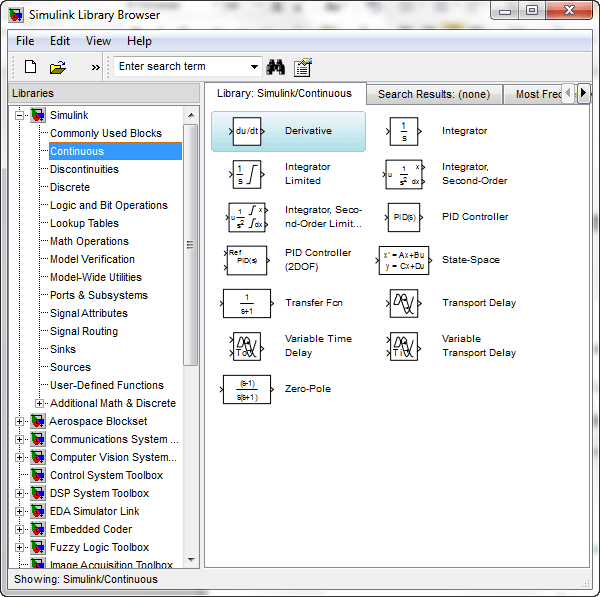This screenshot has height=597, width=600.
Task: Choose the Zero-Pole block icon
Action: point(246,389)
